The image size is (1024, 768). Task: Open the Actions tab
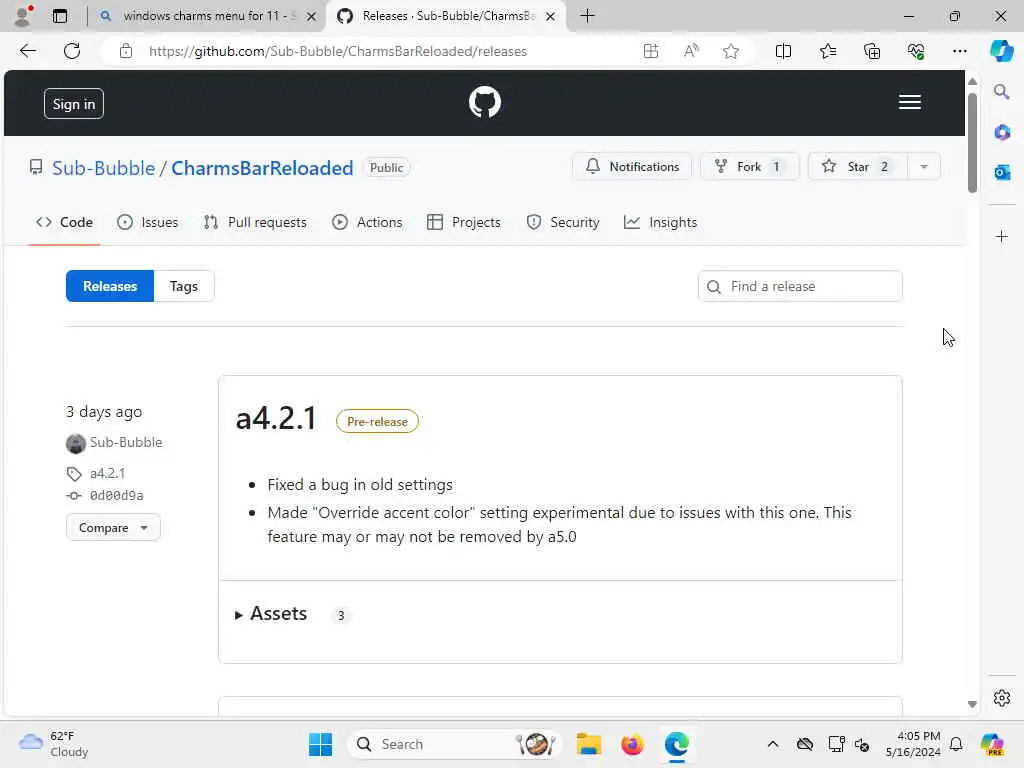[x=367, y=222]
